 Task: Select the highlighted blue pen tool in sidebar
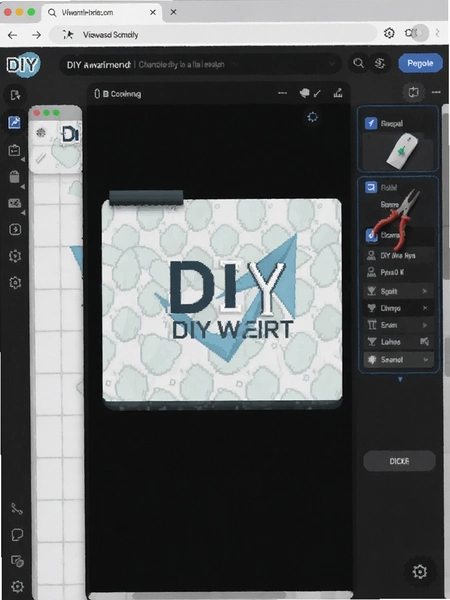pos(15,123)
